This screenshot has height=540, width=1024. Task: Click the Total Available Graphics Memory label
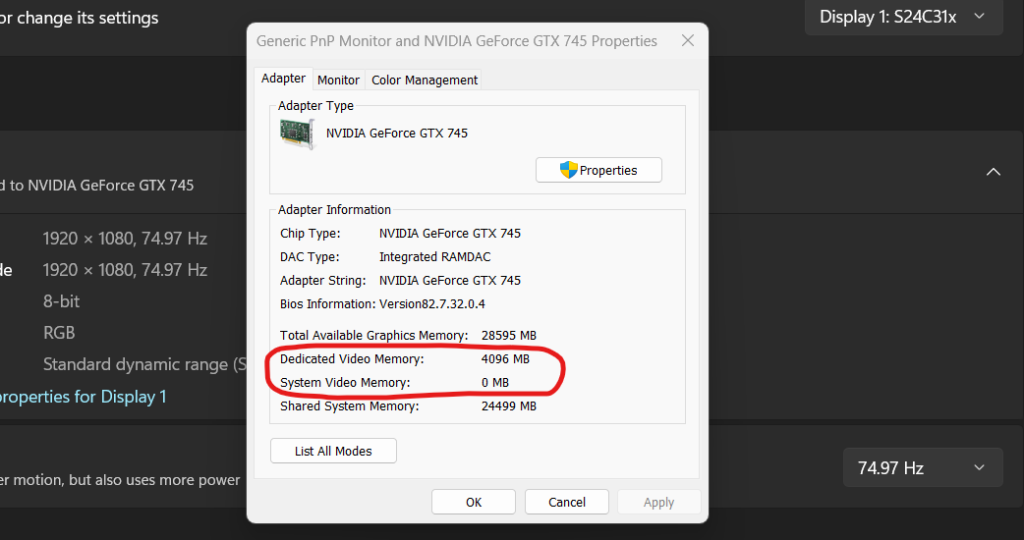pos(374,335)
